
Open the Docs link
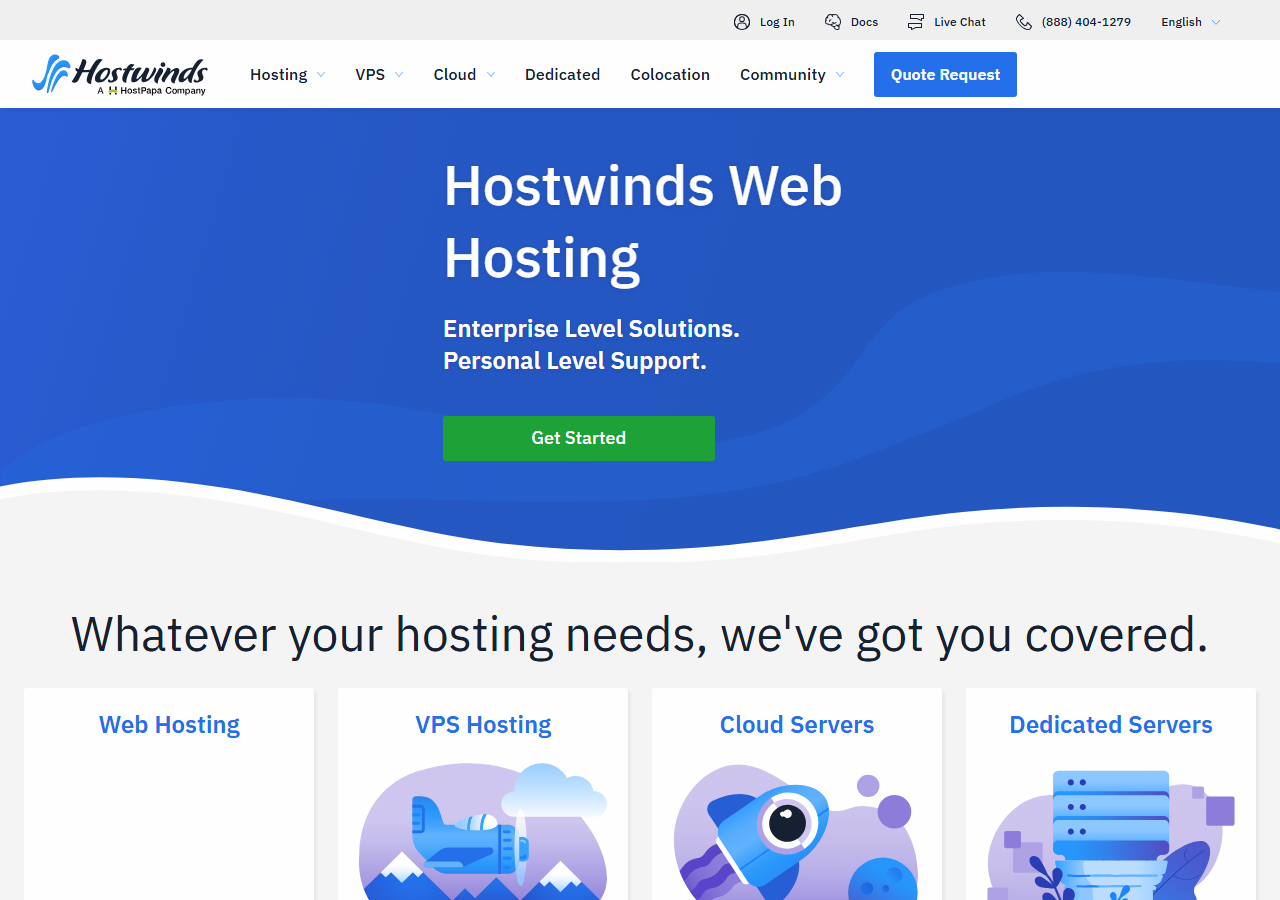point(865,22)
